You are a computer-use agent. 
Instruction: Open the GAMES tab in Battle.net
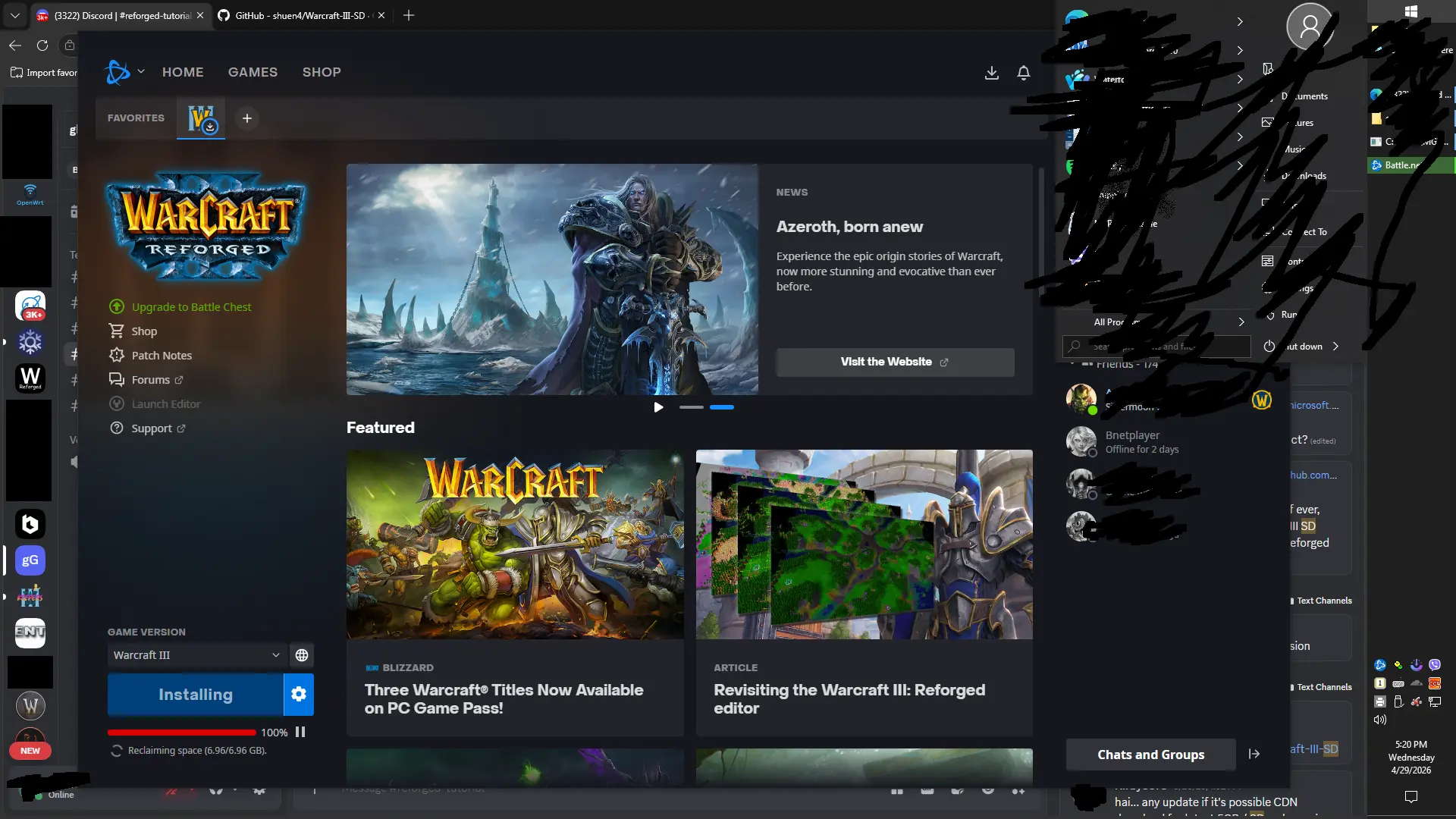(x=253, y=72)
